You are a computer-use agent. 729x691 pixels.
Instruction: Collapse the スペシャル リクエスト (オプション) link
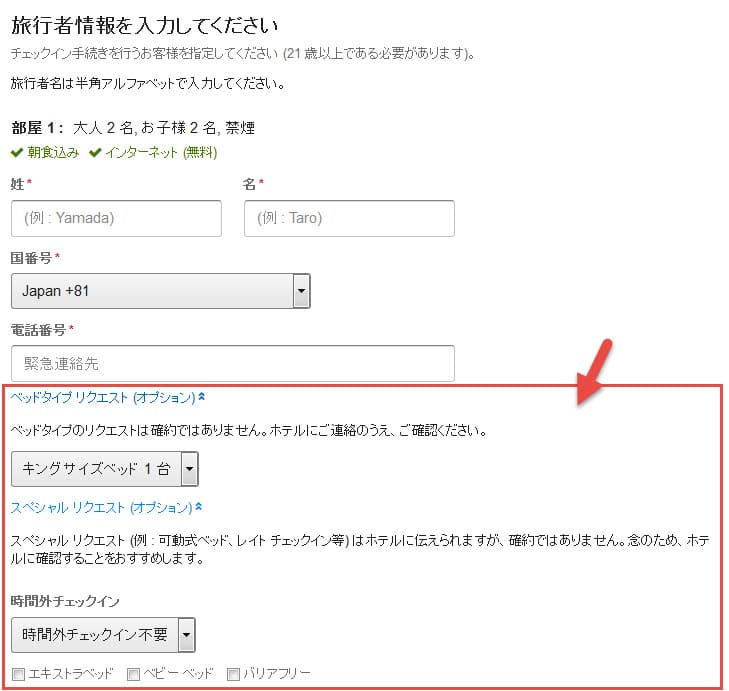[101, 507]
